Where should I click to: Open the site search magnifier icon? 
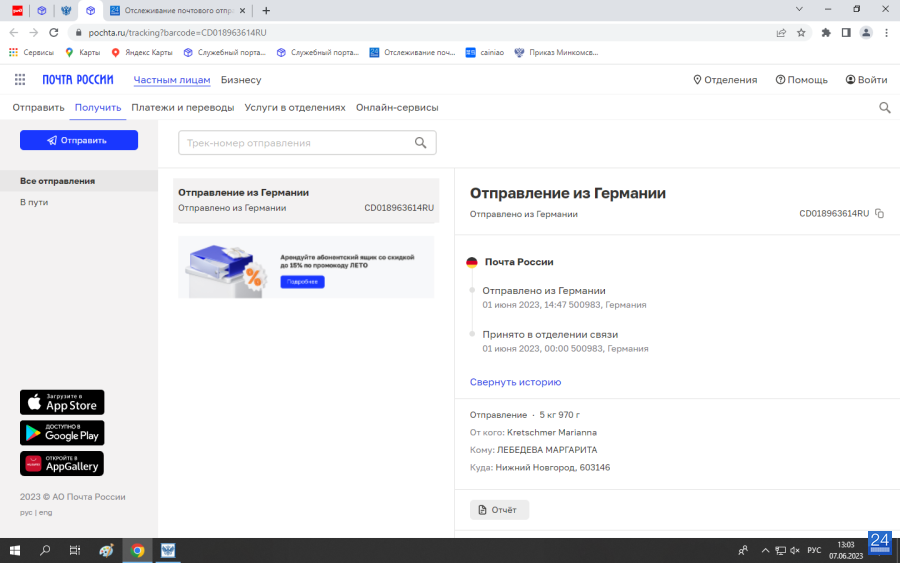pos(885,107)
